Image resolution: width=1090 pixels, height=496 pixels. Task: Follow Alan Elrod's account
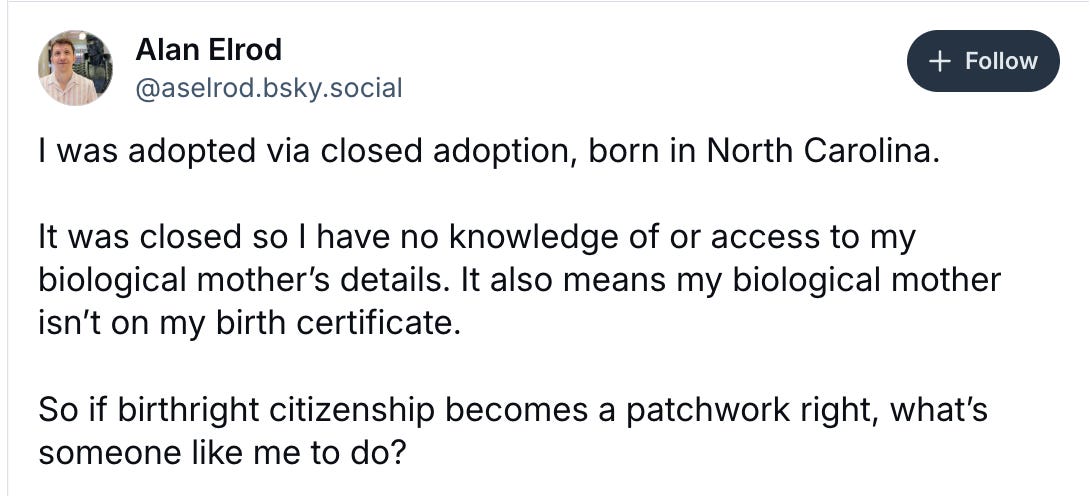983,61
